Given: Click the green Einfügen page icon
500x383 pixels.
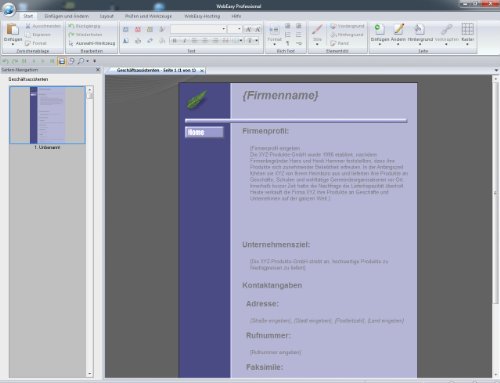Looking at the screenshot, I should [x=380, y=33].
